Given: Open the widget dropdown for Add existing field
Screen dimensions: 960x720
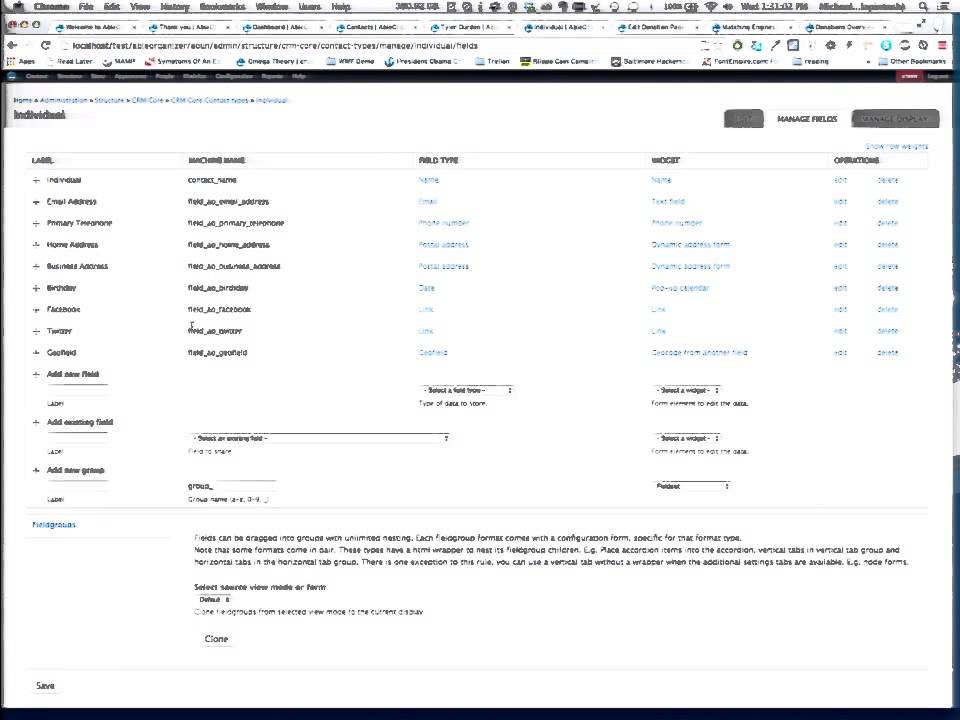Looking at the screenshot, I should click(x=687, y=438).
